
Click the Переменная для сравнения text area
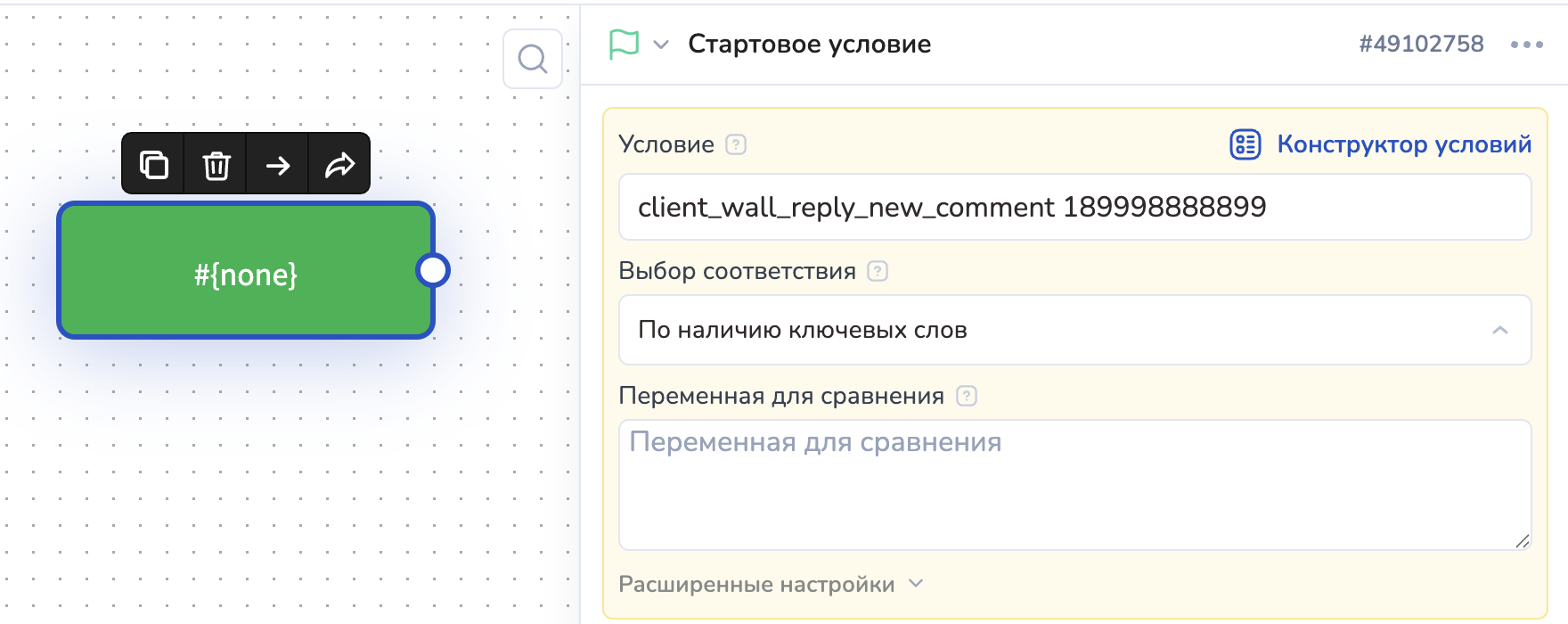(1074, 485)
